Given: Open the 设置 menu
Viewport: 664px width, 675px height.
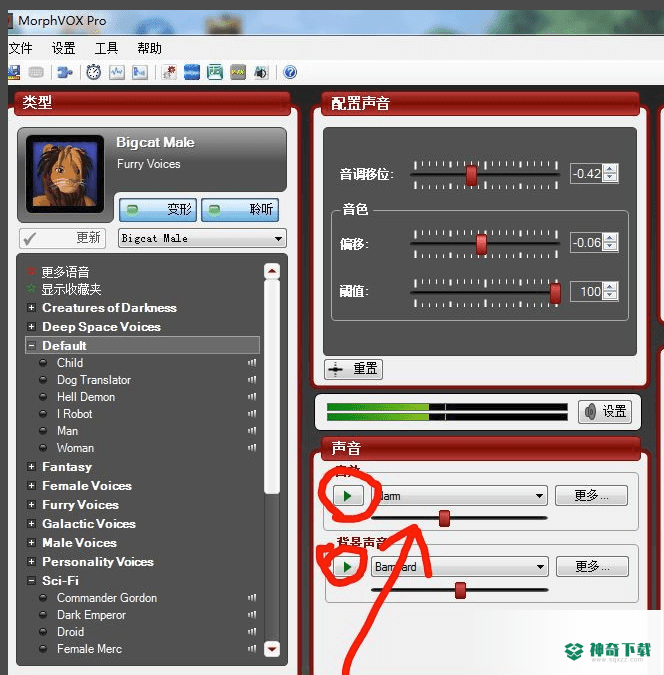Looking at the screenshot, I should coord(63,48).
